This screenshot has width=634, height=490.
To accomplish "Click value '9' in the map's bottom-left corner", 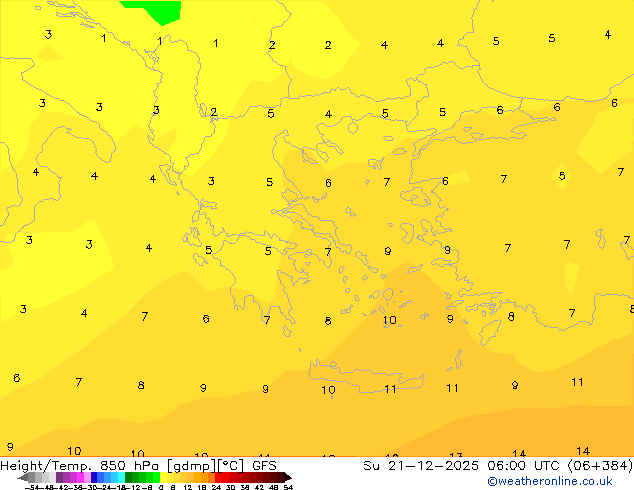I will pos(10,447).
